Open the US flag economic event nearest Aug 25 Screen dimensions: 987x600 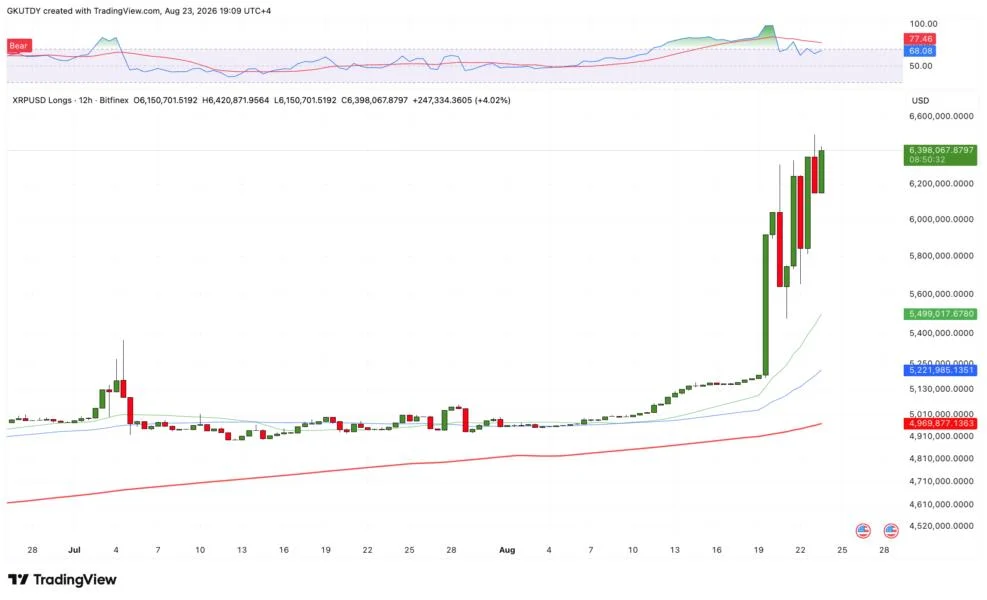(863, 531)
